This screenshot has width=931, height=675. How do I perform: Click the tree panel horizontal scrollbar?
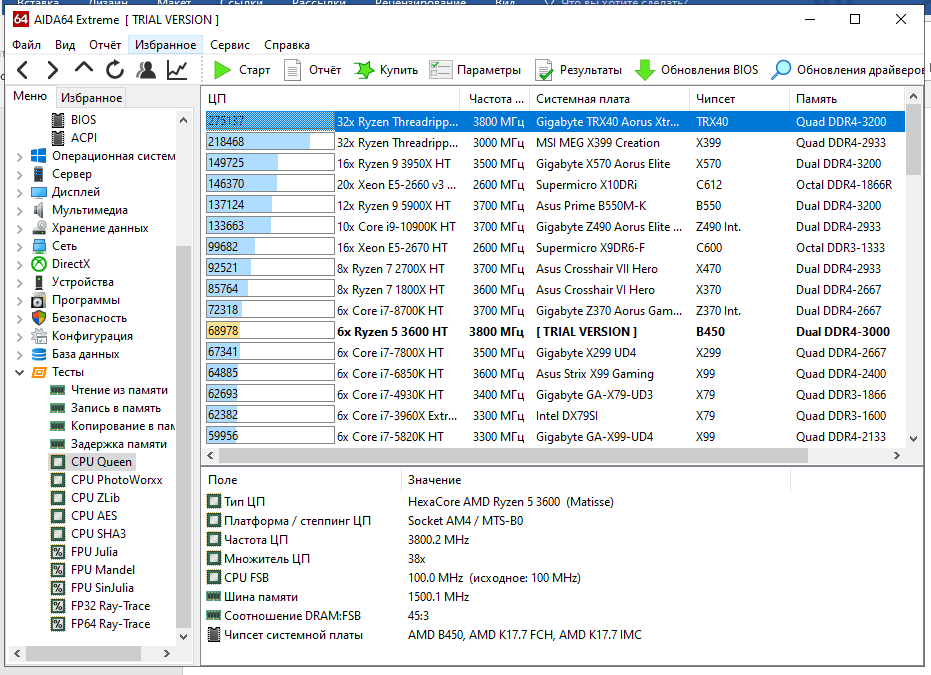(x=83, y=653)
